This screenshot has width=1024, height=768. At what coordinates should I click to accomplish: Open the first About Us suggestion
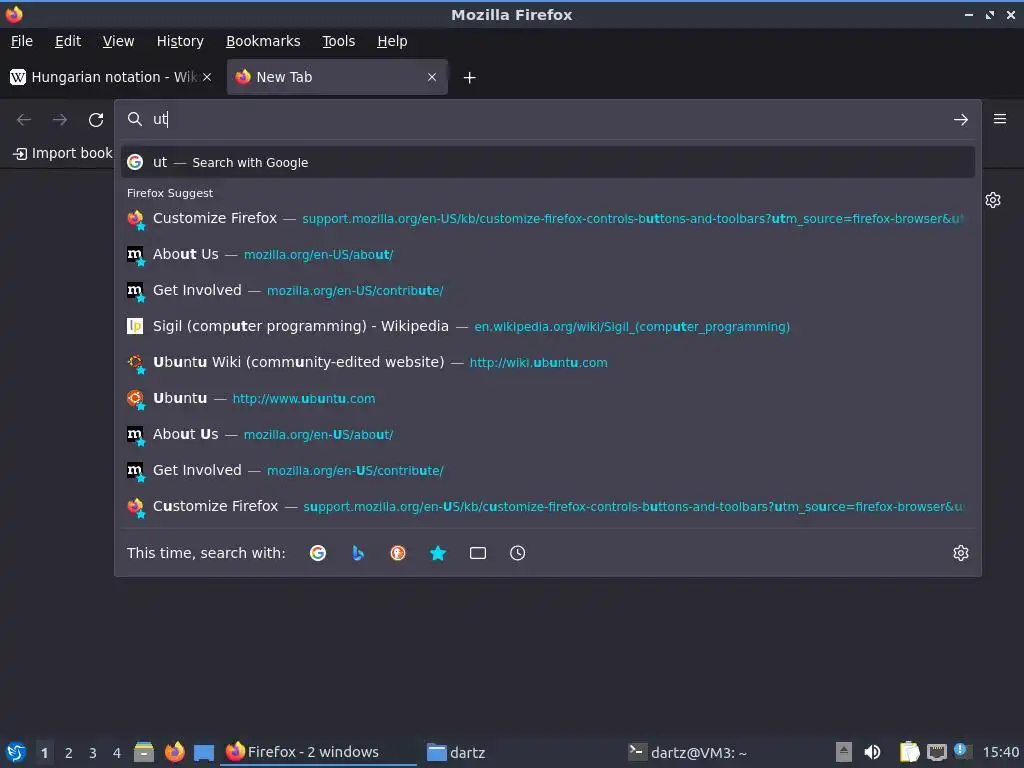[x=548, y=254]
